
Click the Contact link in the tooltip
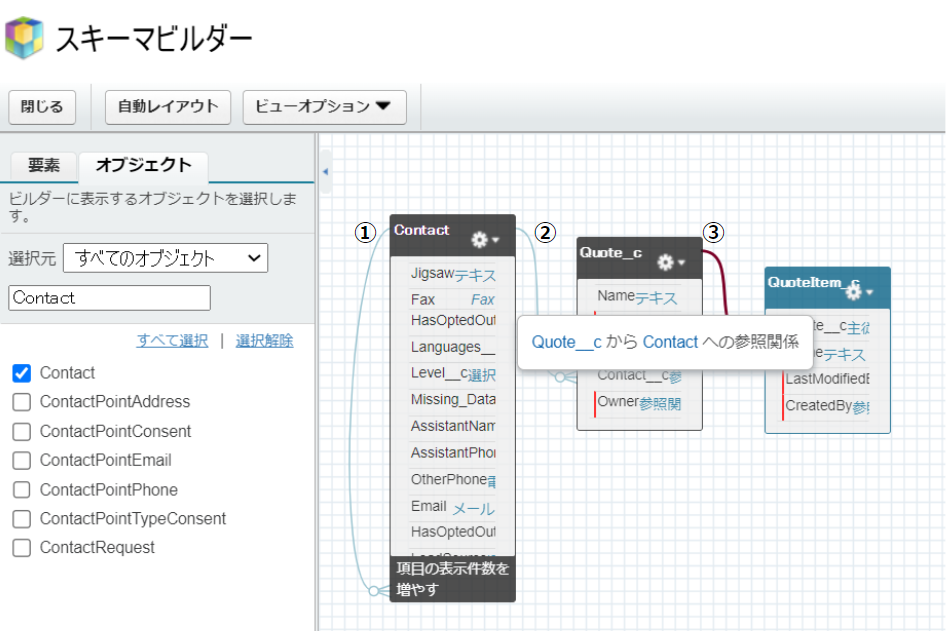point(670,342)
